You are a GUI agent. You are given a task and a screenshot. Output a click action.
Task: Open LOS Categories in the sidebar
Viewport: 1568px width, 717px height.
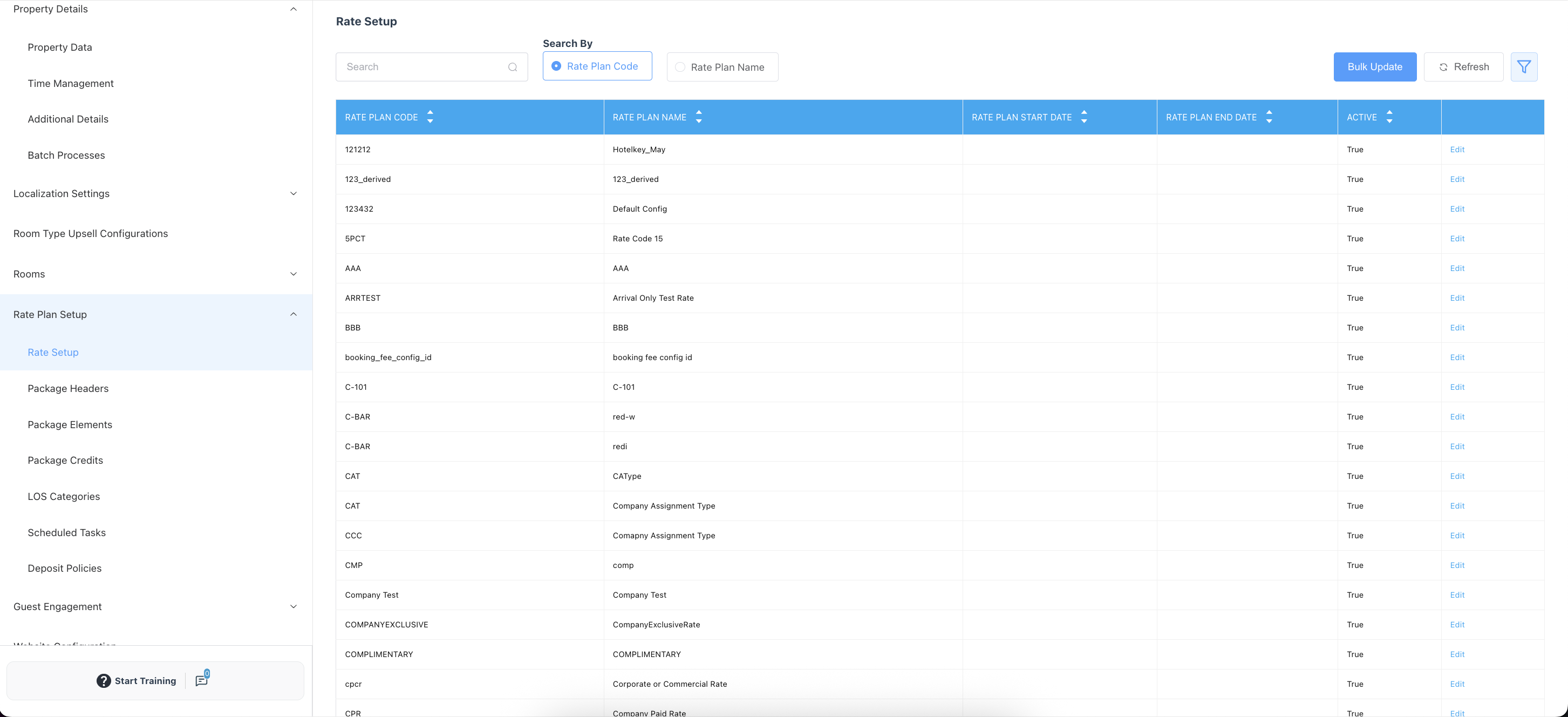click(64, 497)
